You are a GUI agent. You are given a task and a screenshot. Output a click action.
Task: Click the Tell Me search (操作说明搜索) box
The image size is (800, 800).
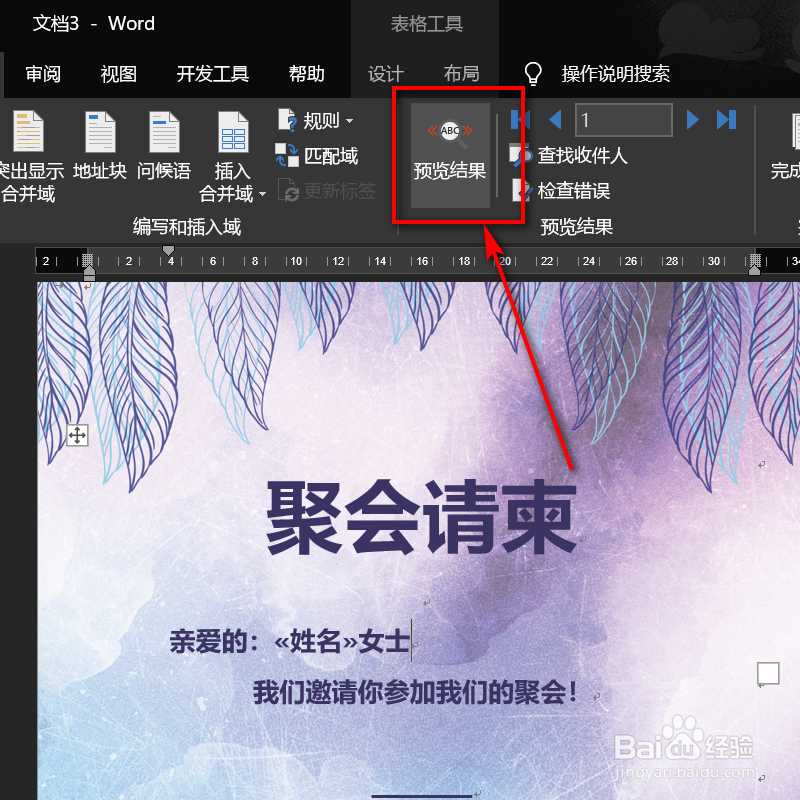615,74
